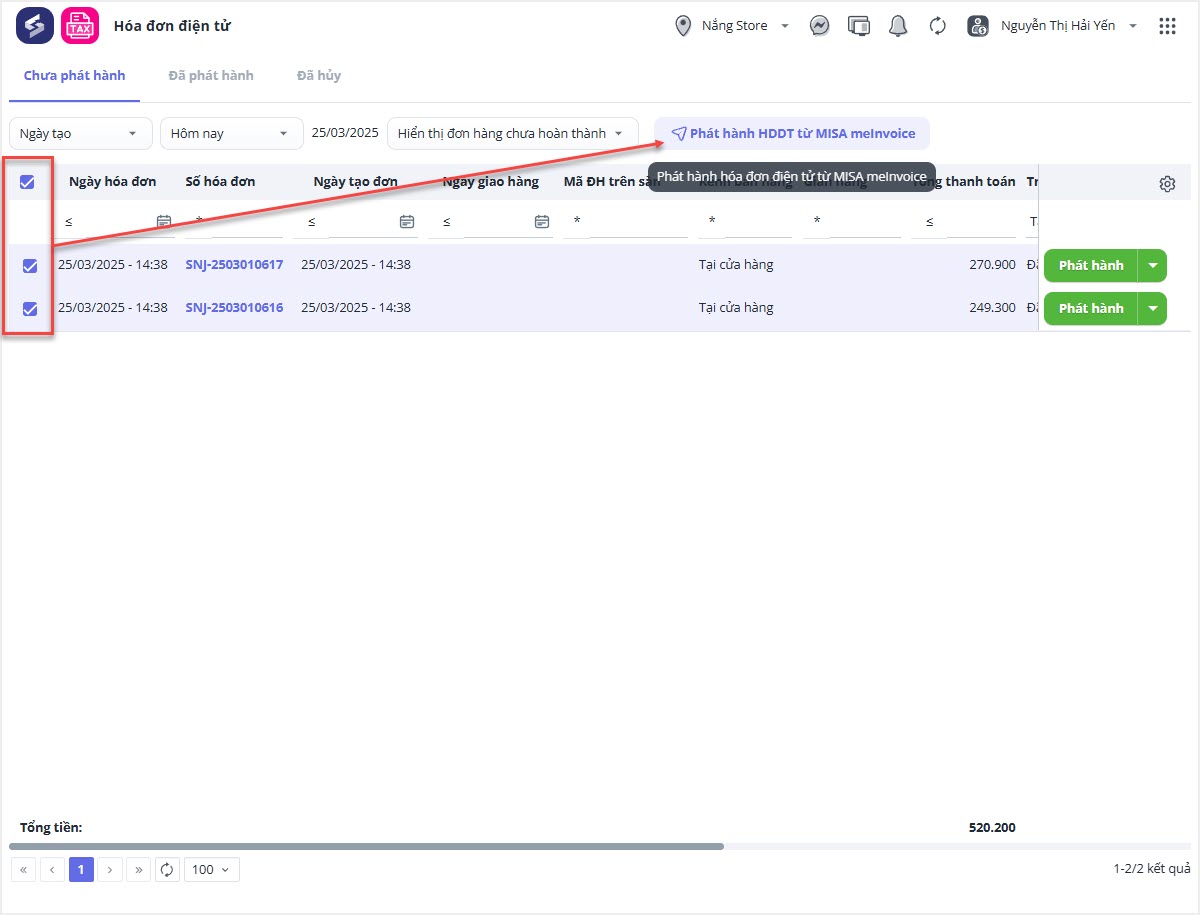1200x915 pixels.
Task: Open the Hôm nay date range dropdown
Action: (x=231, y=134)
